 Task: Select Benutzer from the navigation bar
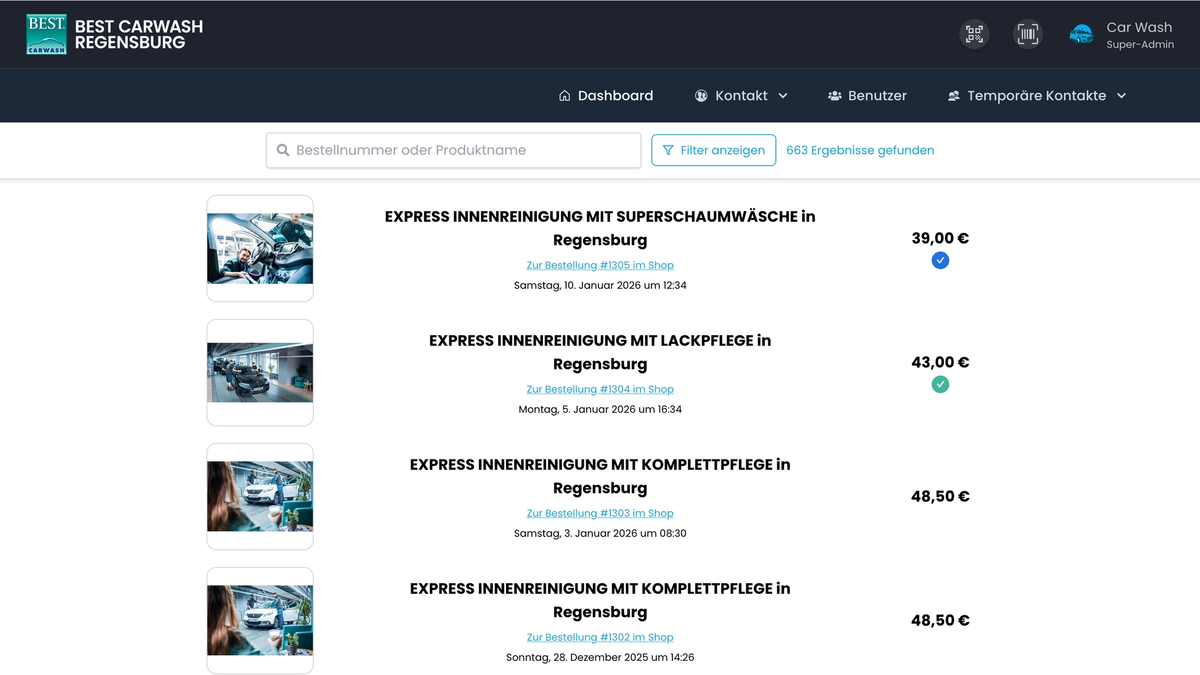tap(878, 95)
